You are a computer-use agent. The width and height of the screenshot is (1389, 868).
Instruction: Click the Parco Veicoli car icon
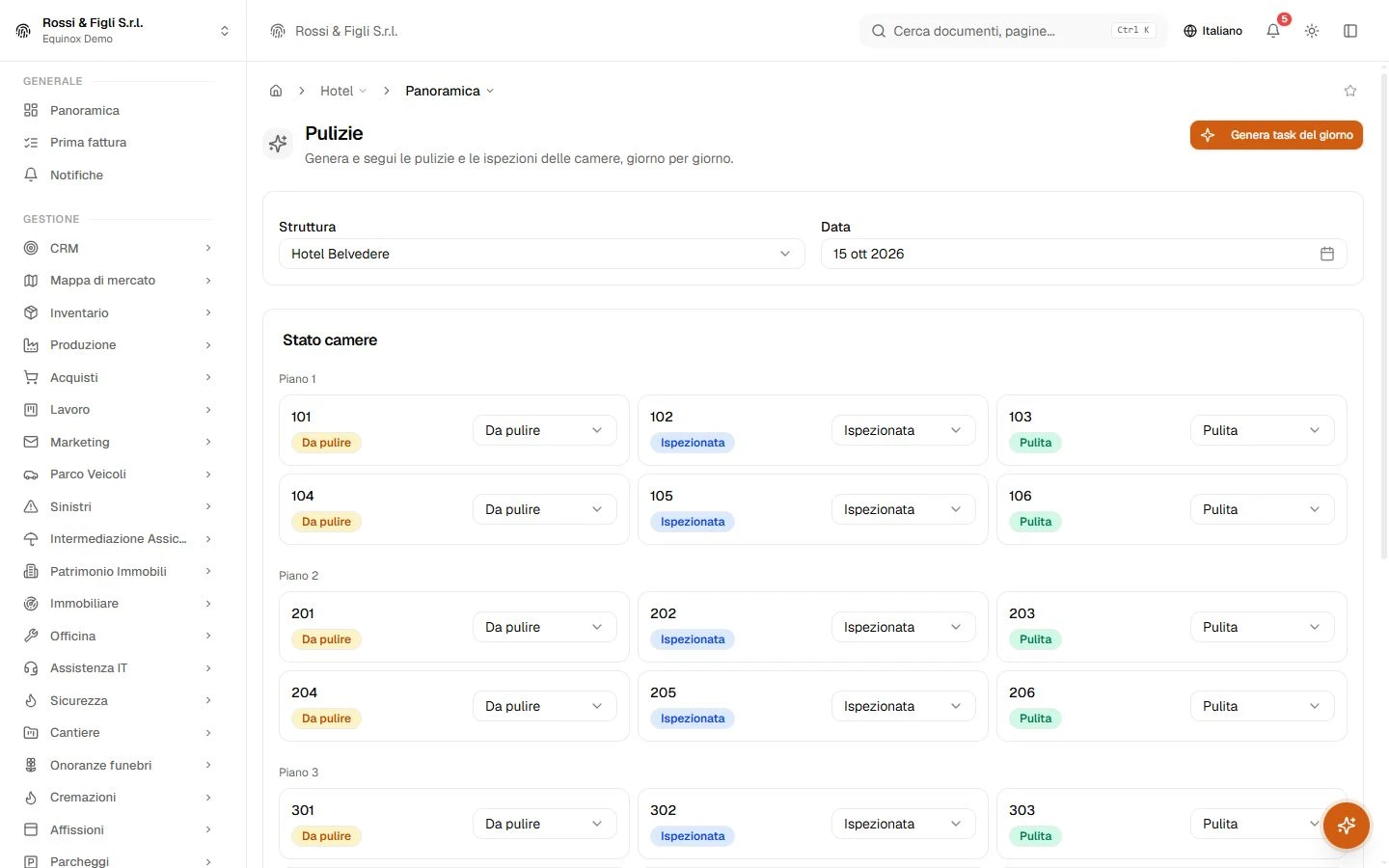[31, 475]
